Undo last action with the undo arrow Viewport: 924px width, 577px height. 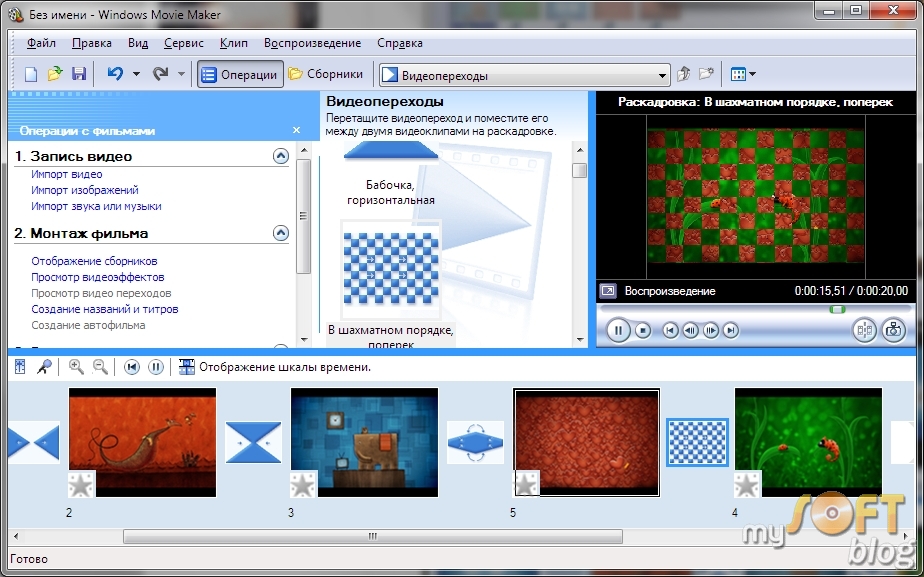pos(115,74)
